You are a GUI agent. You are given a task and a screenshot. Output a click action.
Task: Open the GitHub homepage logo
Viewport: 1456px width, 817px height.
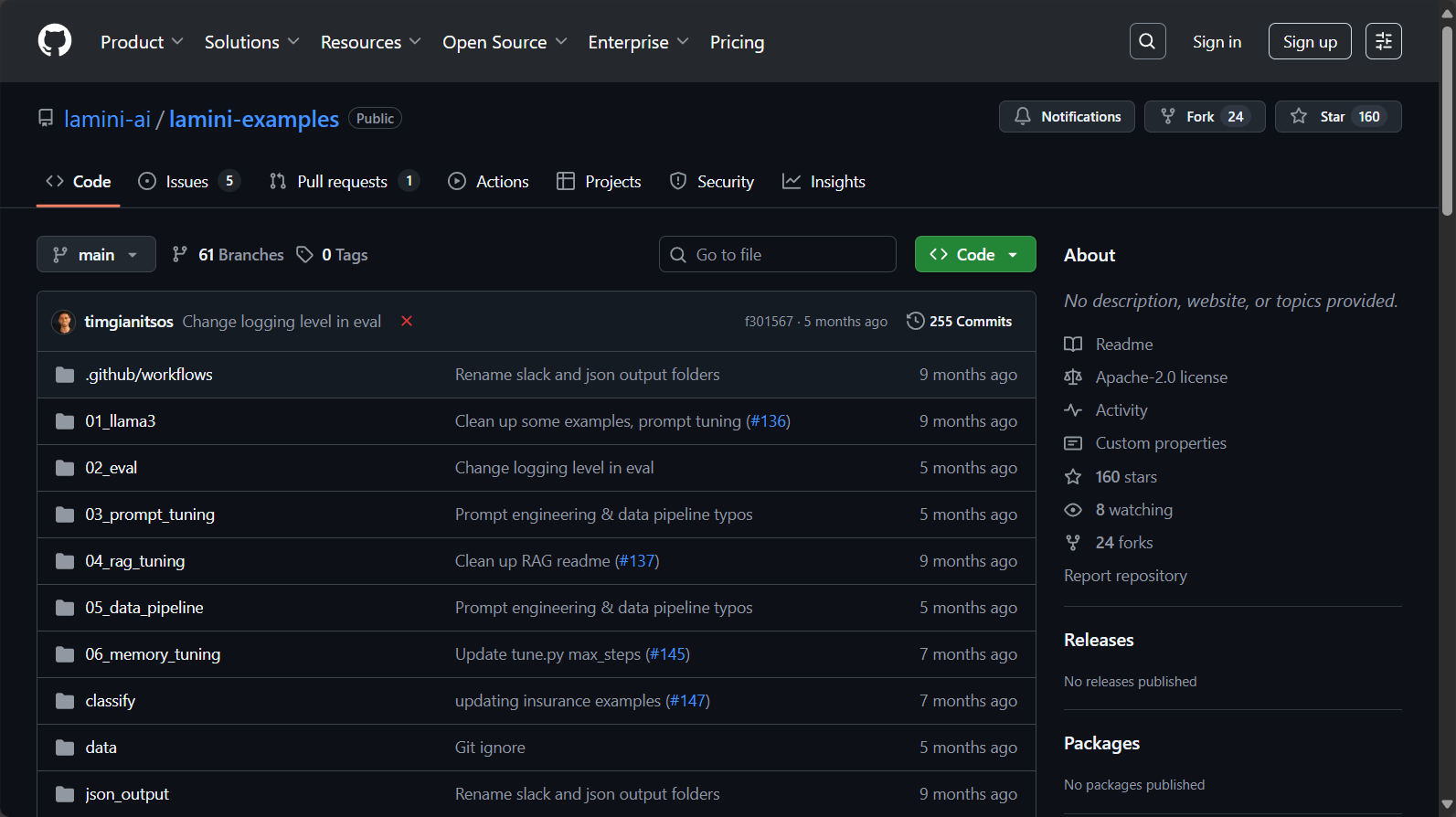(55, 41)
